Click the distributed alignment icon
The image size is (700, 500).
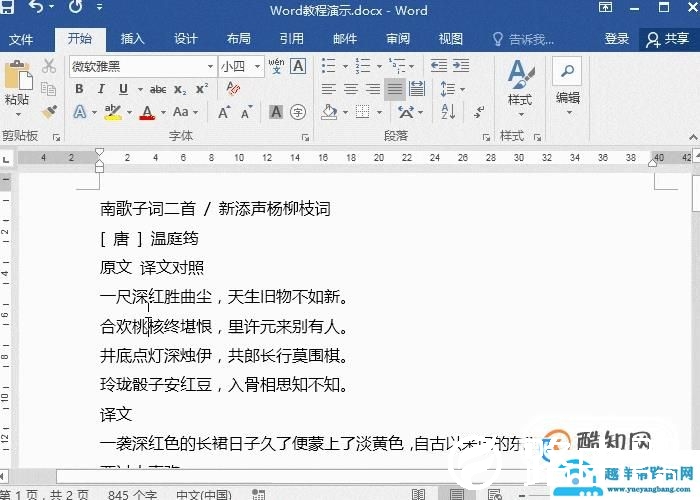417,88
